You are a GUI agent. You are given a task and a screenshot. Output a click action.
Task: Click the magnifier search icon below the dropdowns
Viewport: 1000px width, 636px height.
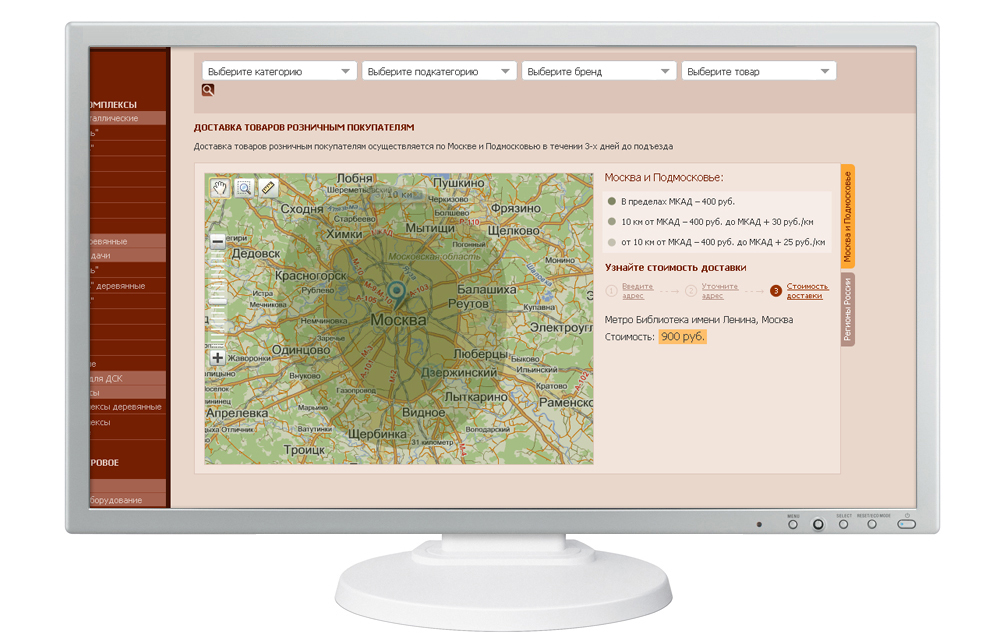tap(208, 90)
